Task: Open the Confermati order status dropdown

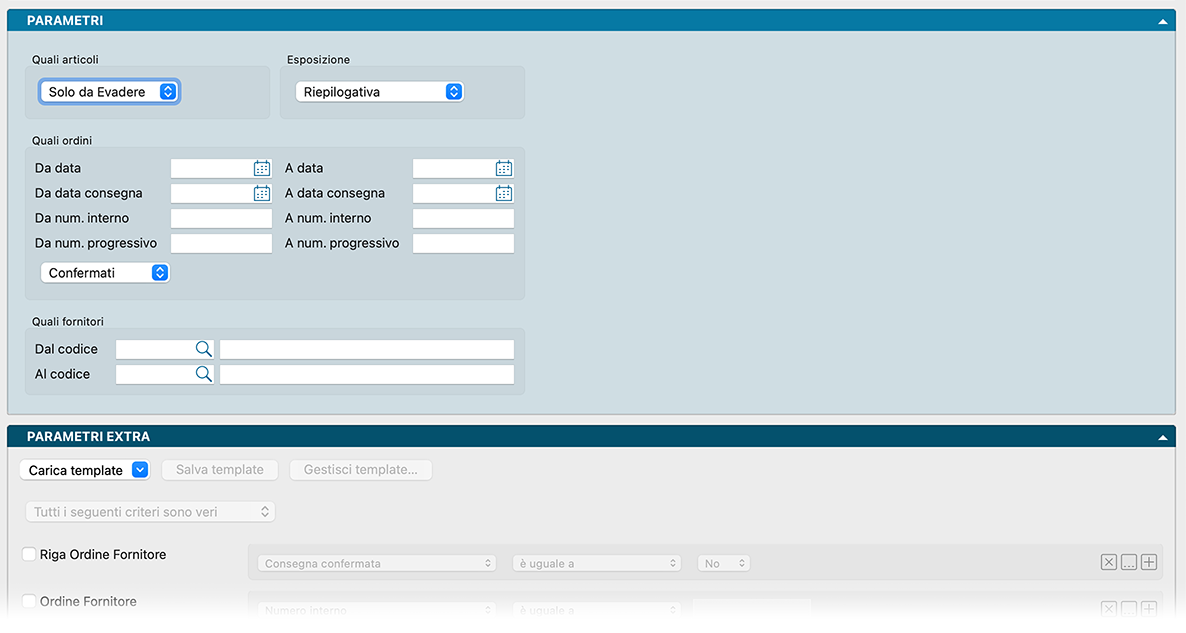Action: click(105, 273)
